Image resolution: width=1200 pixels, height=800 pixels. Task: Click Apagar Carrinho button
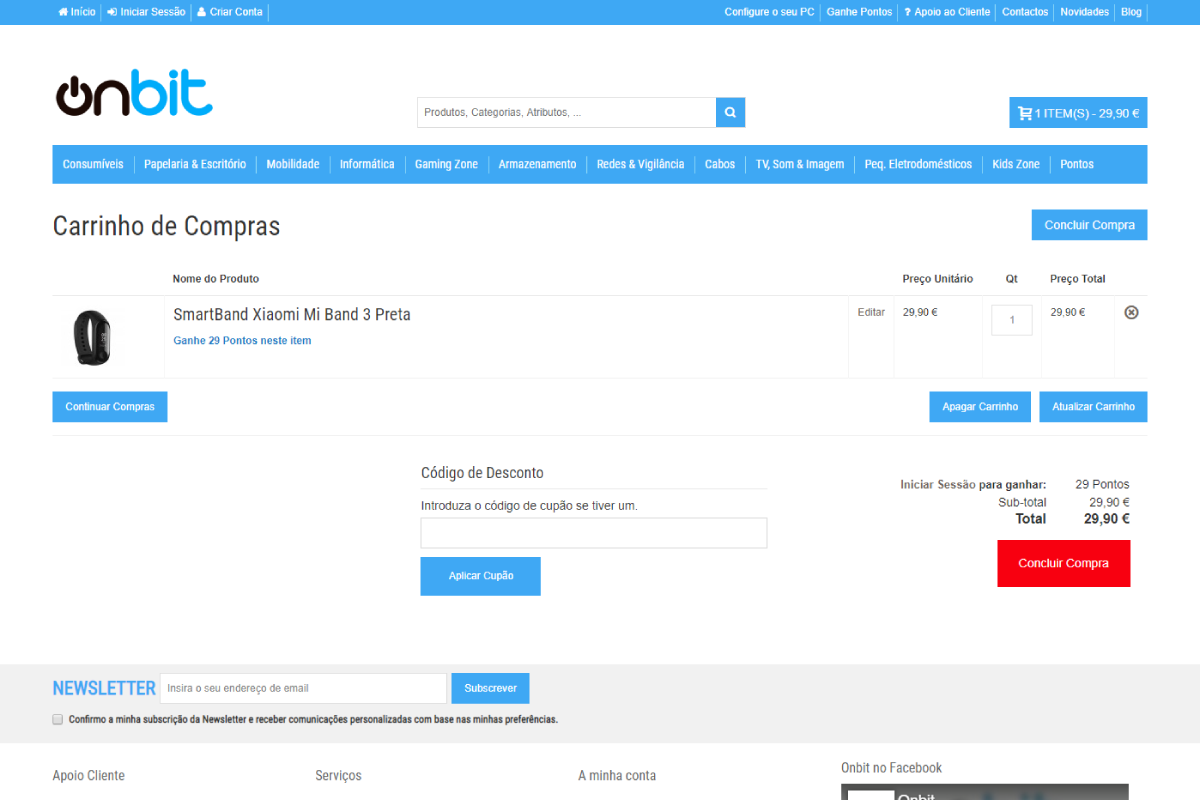(x=980, y=407)
